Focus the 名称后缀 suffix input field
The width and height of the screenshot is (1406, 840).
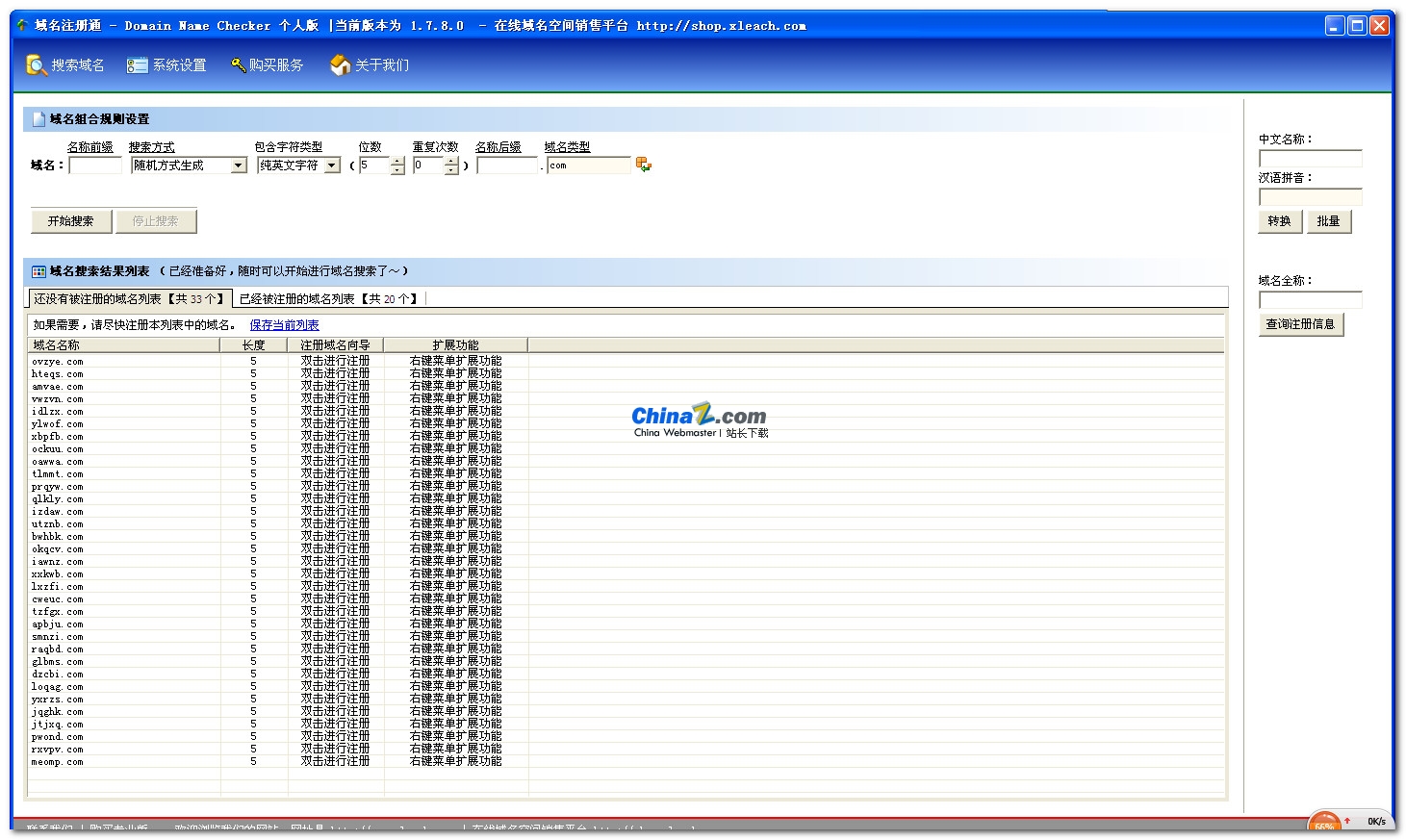pyautogui.click(x=506, y=165)
